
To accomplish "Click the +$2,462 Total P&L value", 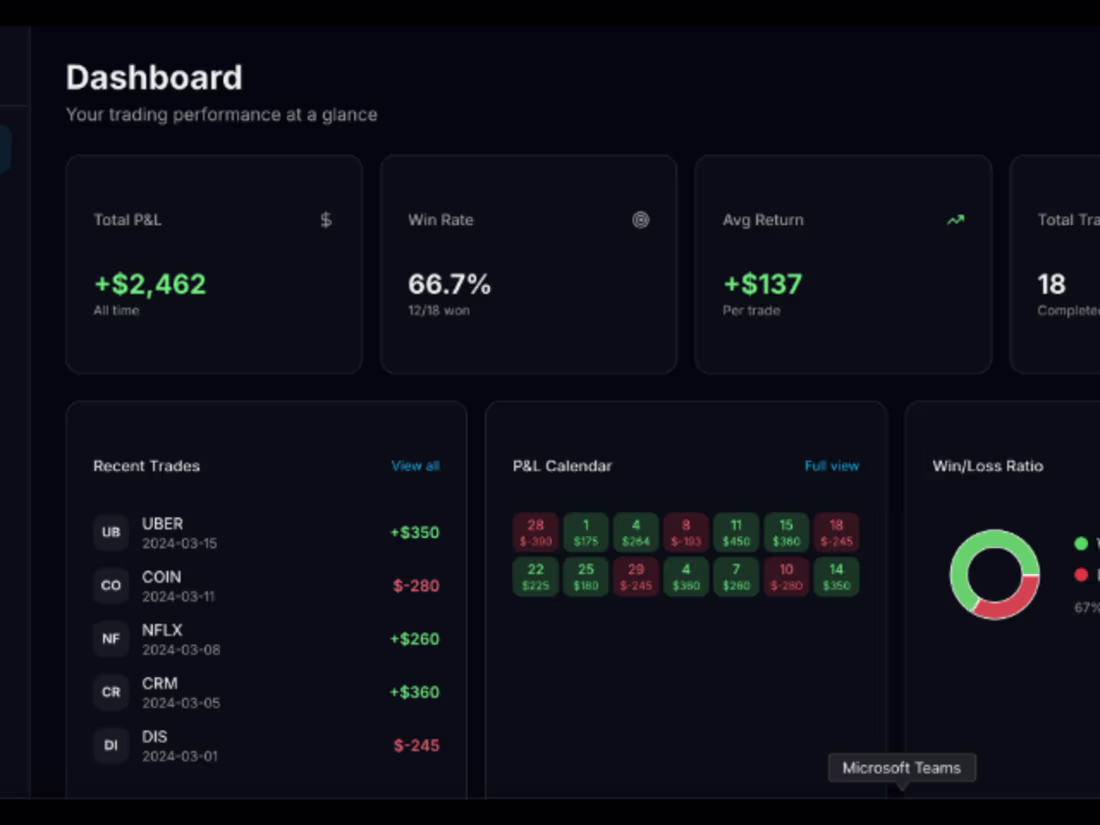I will point(150,284).
